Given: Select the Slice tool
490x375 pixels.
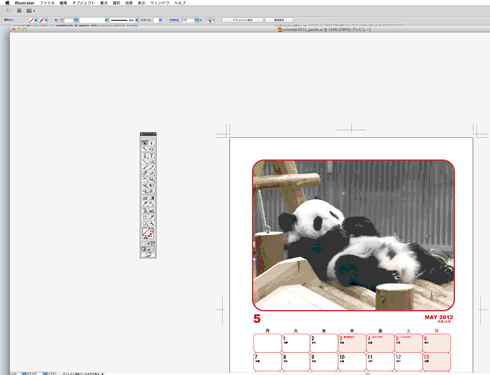Looking at the screenshot, I should click(152, 217).
